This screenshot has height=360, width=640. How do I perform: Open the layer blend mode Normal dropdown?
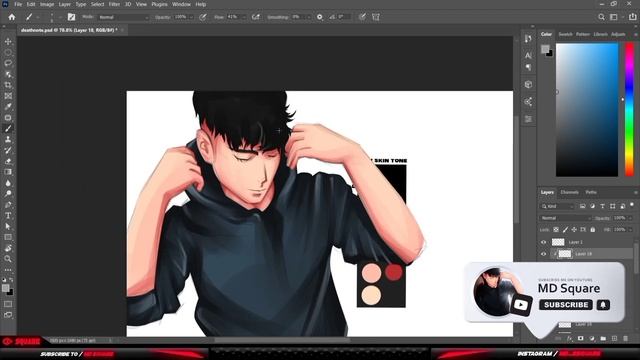(565, 218)
